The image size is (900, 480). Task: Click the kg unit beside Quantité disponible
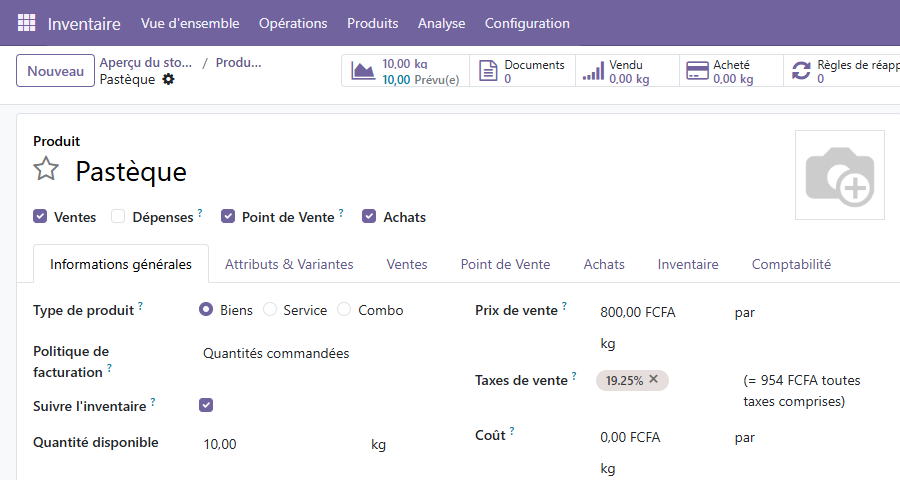378,444
